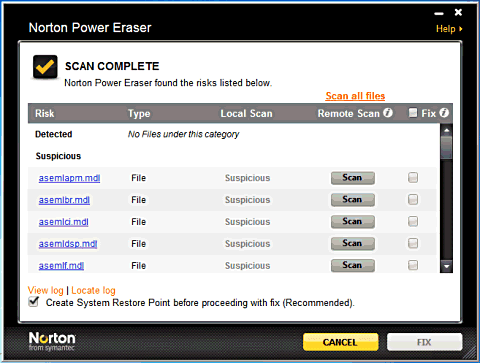Open the asemlci.mdl file link
Screen dimensions: 480x363
63,222
